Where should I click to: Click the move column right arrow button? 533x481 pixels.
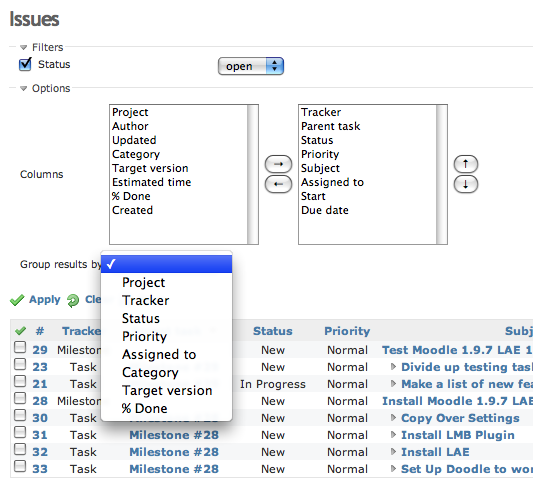pyautogui.click(x=278, y=164)
